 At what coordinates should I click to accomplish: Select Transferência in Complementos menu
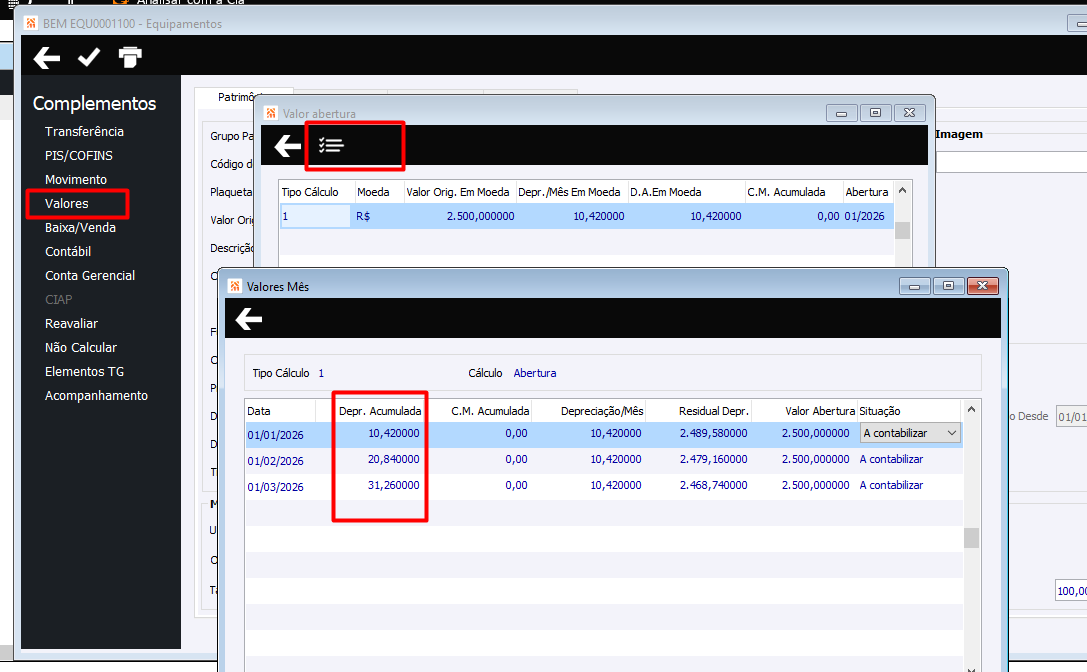tap(85, 132)
